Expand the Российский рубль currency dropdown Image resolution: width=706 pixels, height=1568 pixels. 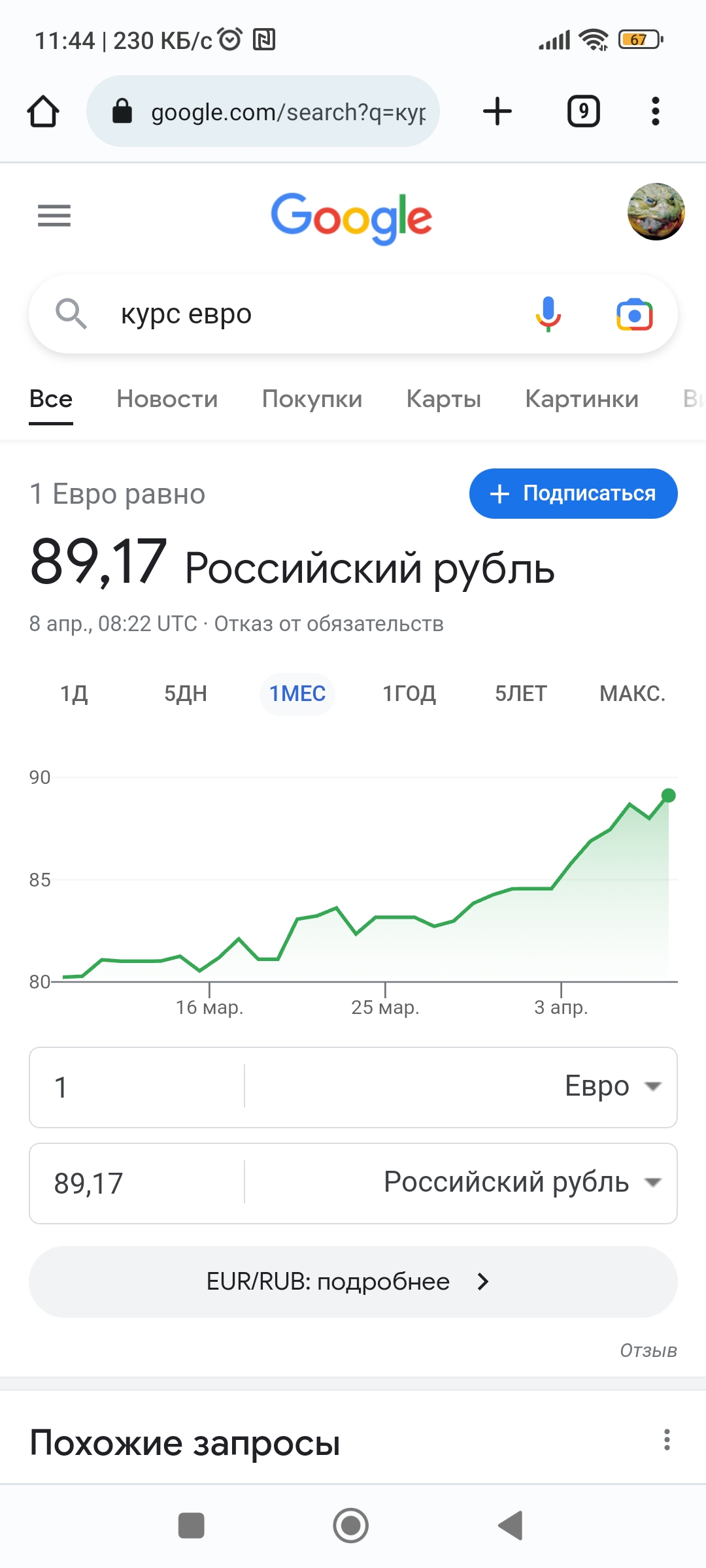tap(523, 1183)
